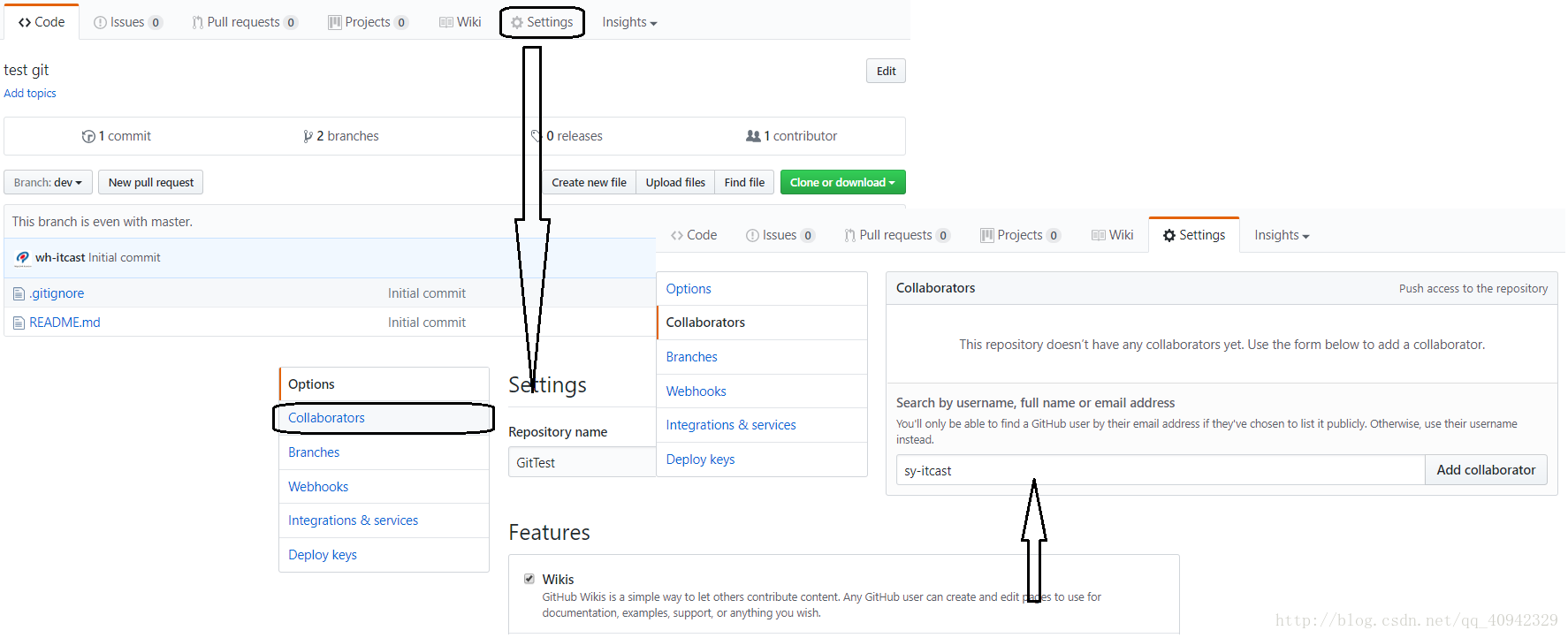Expand Insights dropdown in top repository nav
This screenshot has height=638, width=1568.
coord(629,22)
